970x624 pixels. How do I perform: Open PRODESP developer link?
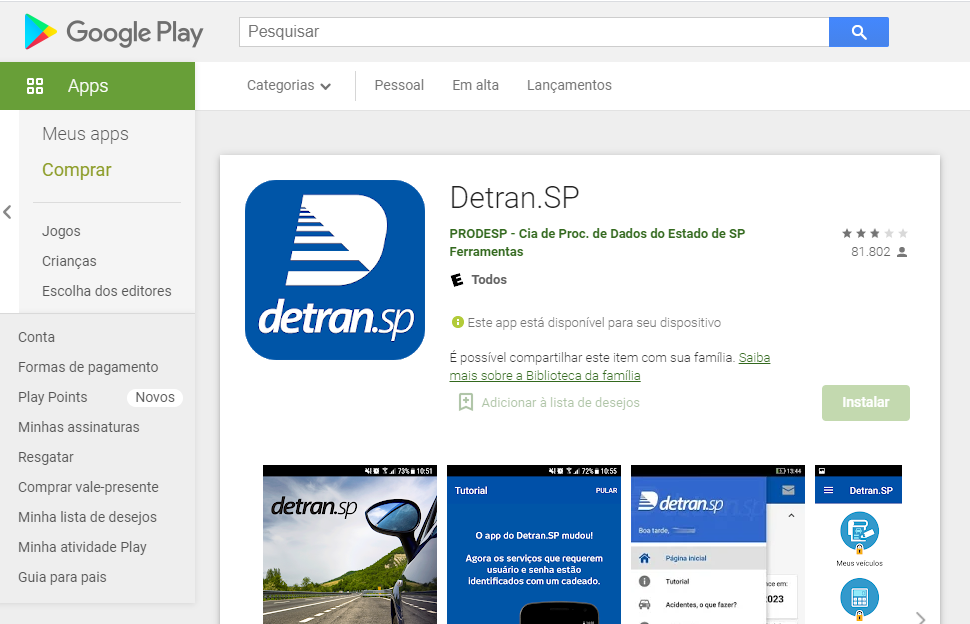pyautogui.click(x=597, y=234)
